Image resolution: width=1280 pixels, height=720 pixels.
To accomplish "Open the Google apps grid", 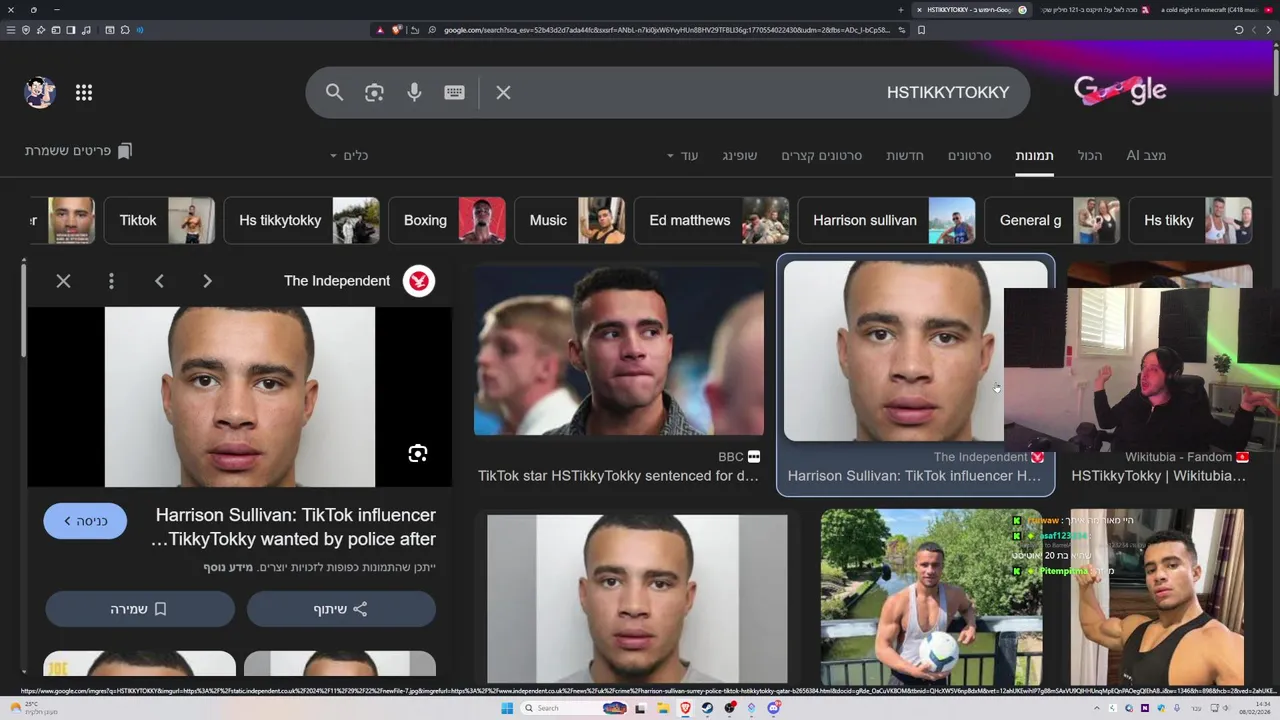I will pos(84,92).
